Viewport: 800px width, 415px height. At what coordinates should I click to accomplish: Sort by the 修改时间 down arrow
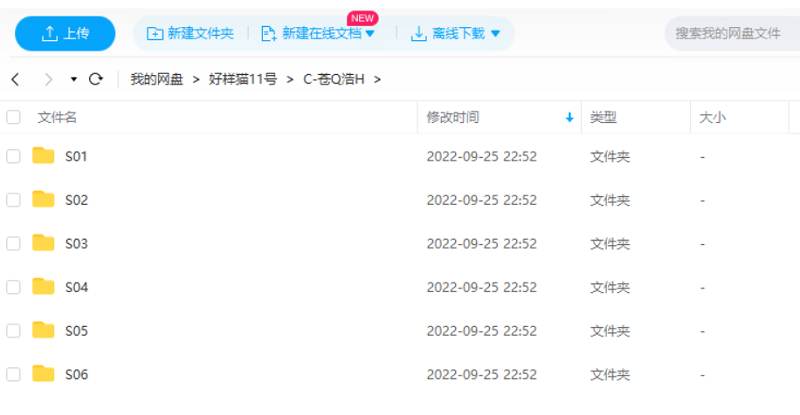pos(569,118)
